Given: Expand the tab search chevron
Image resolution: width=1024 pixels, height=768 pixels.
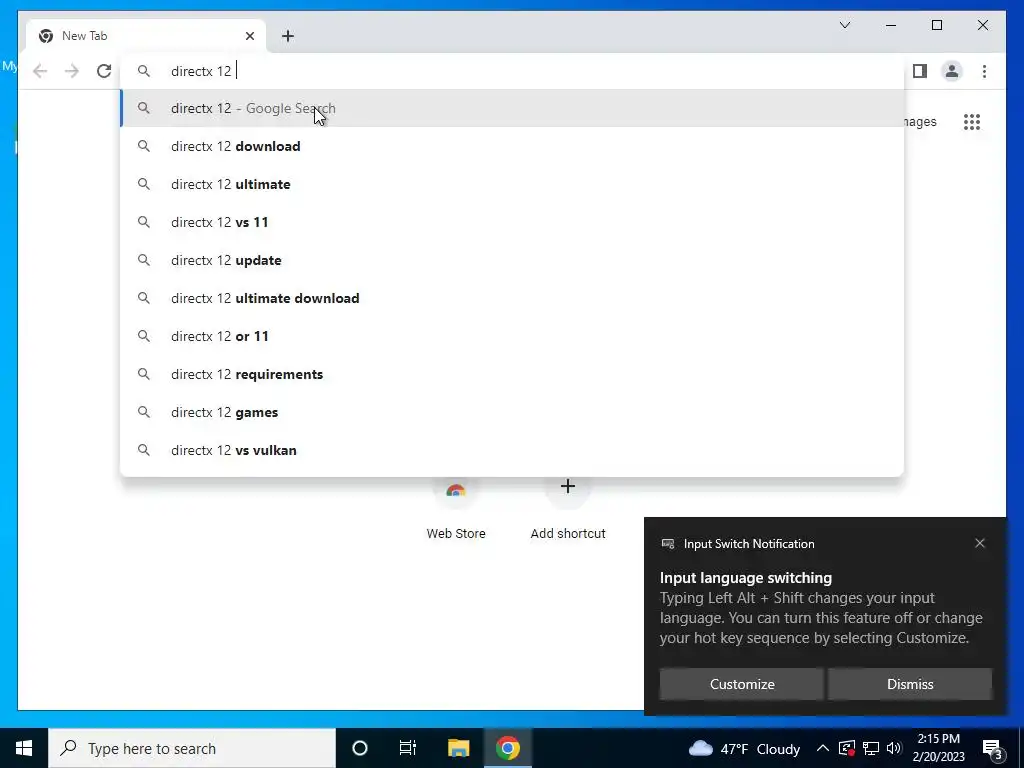Looking at the screenshot, I should pos(844,25).
